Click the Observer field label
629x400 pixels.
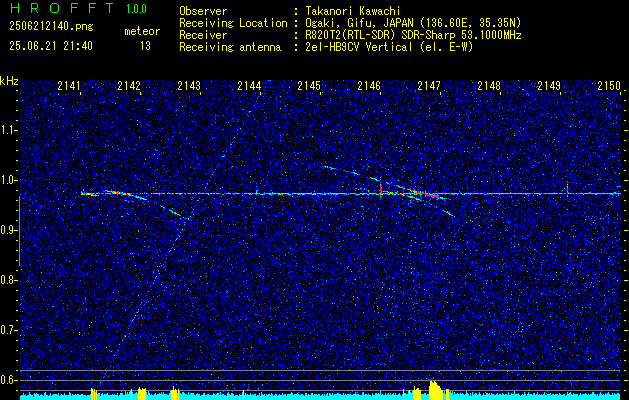(x=203, y=11)
